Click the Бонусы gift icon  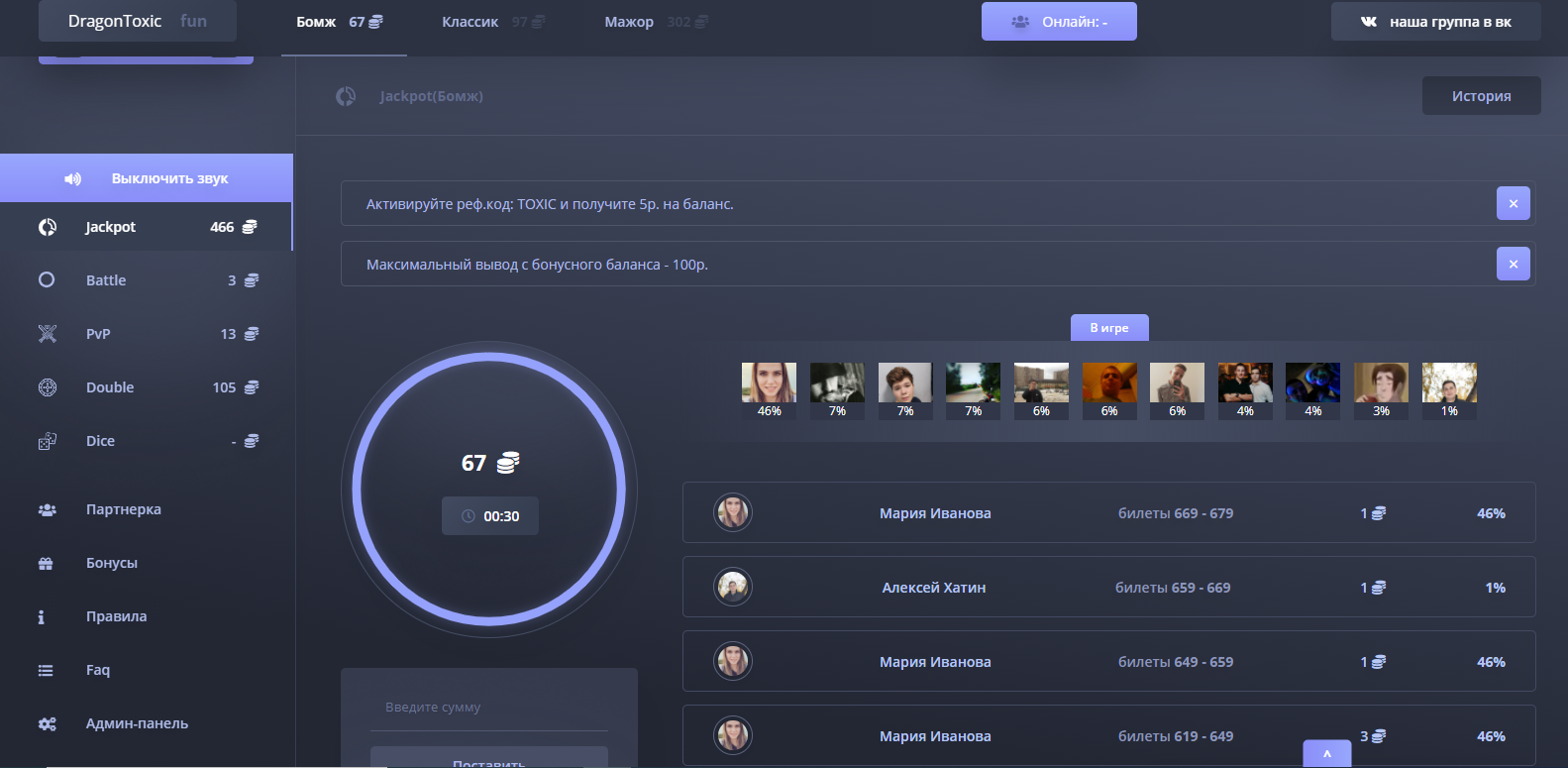point(46,563)
